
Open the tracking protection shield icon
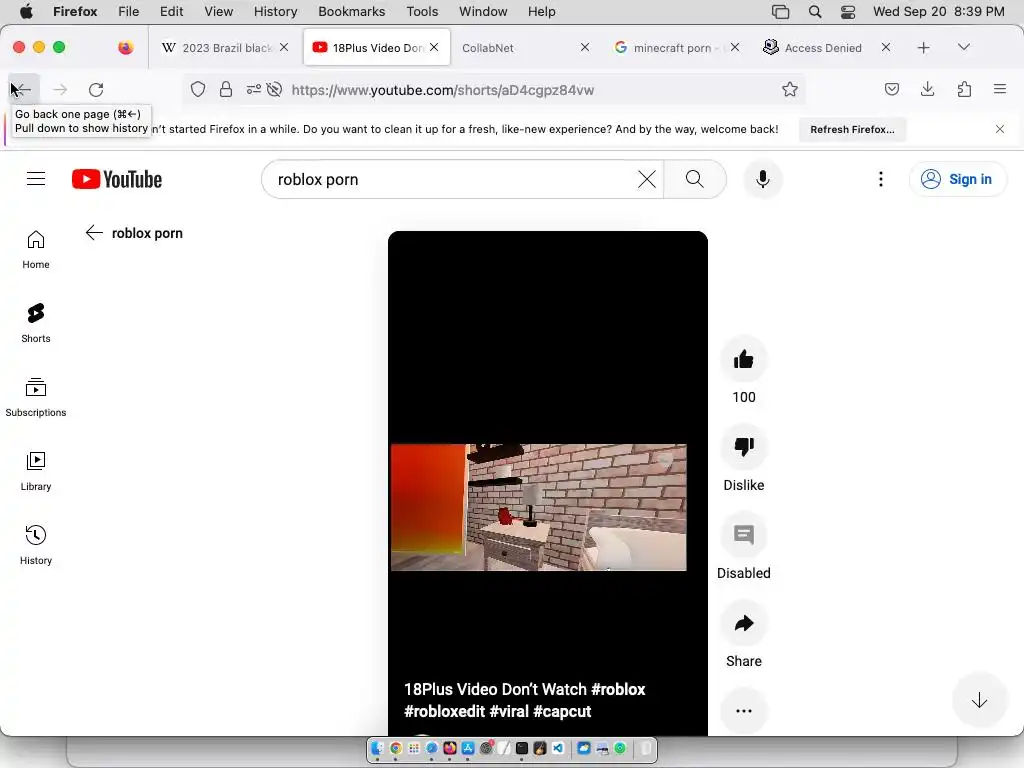pyautogui.click(x=198, y=89)
